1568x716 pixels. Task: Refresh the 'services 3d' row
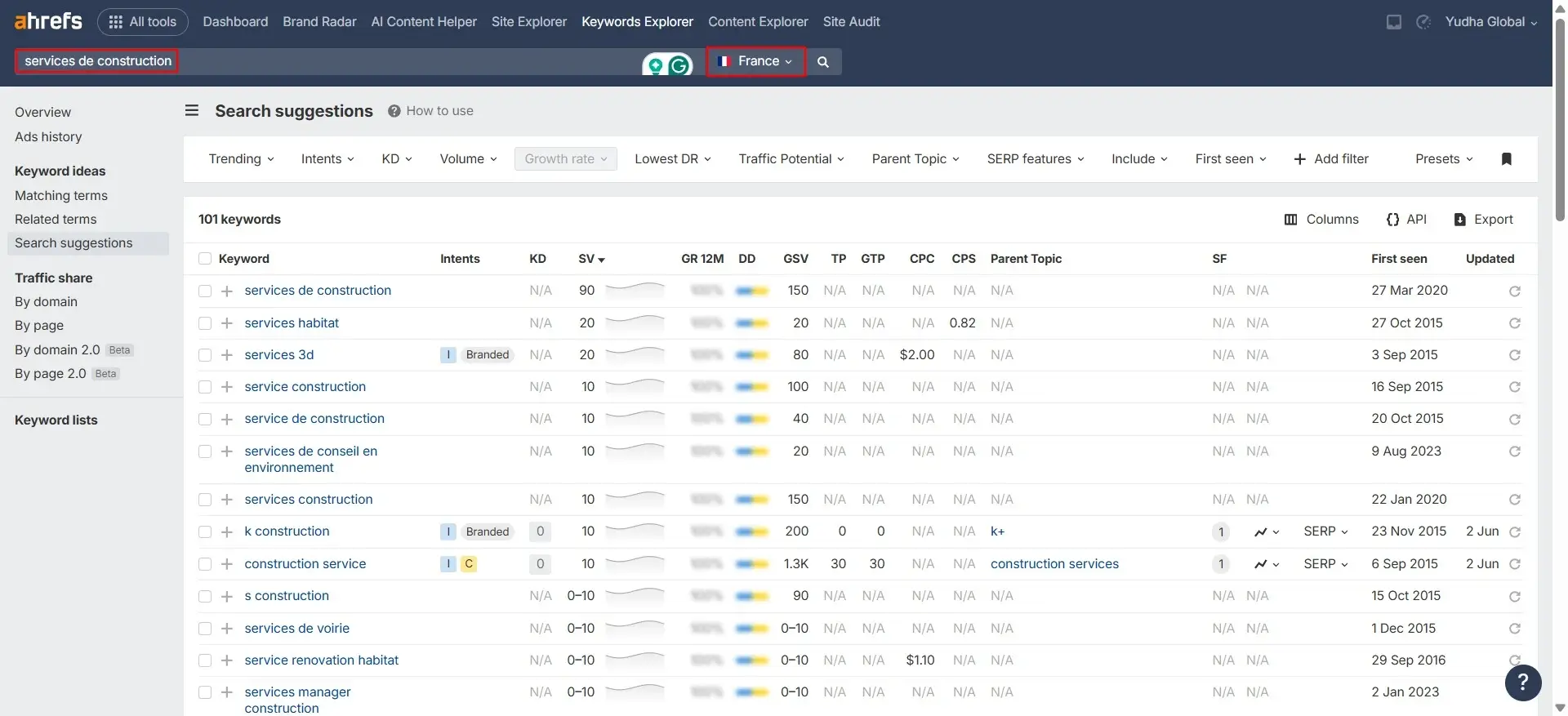pos(1515,355)
